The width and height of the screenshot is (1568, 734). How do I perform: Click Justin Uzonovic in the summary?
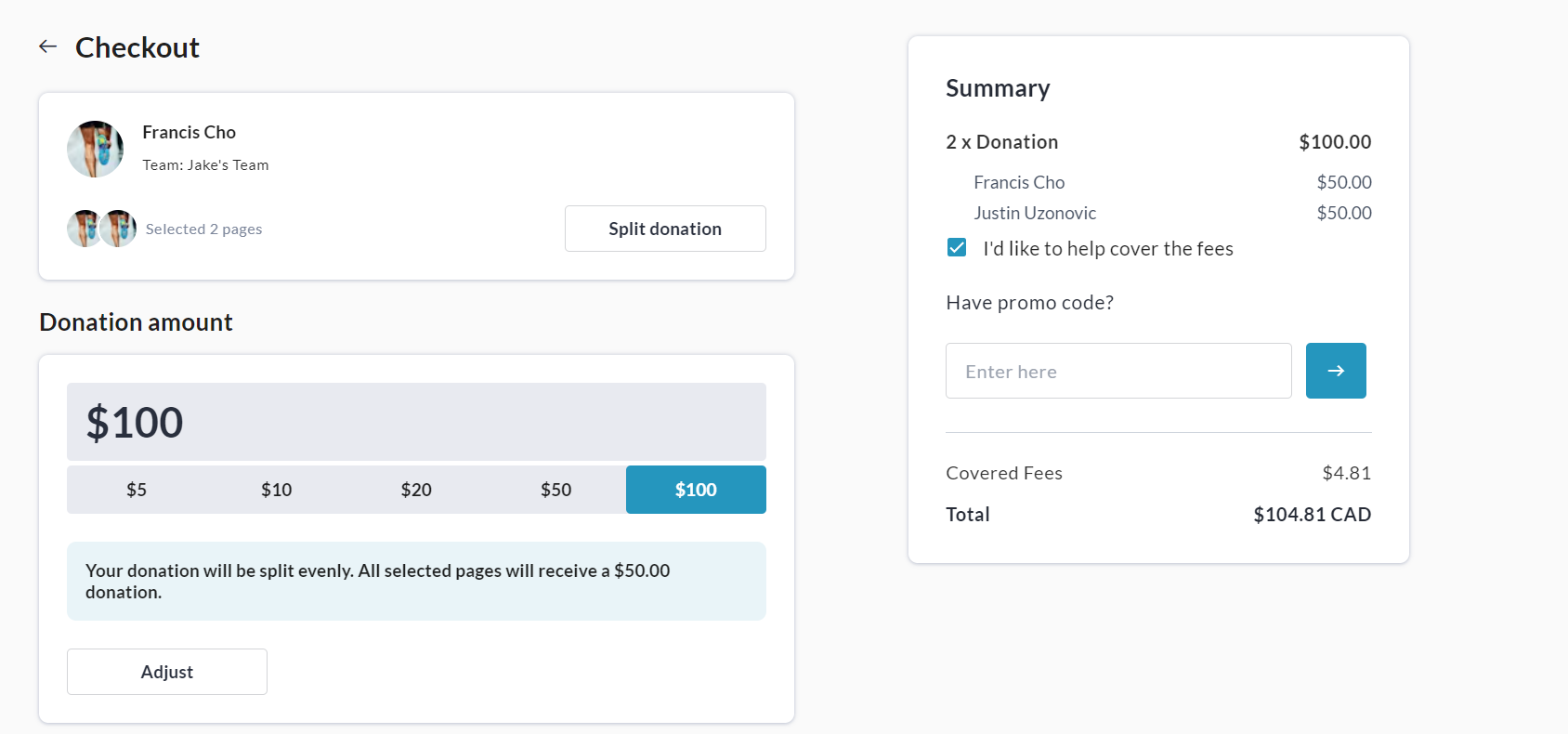coord(1034,213)
